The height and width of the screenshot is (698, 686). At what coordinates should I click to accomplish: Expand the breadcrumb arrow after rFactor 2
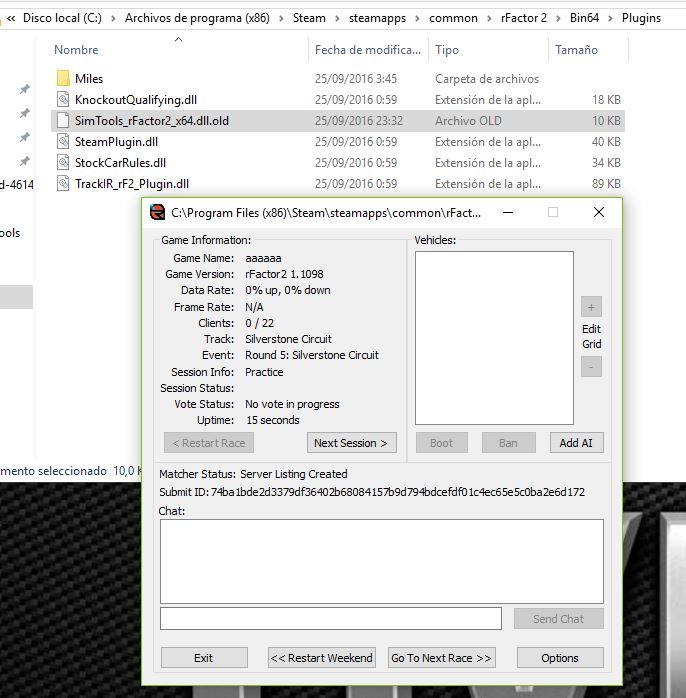point(558,18)
